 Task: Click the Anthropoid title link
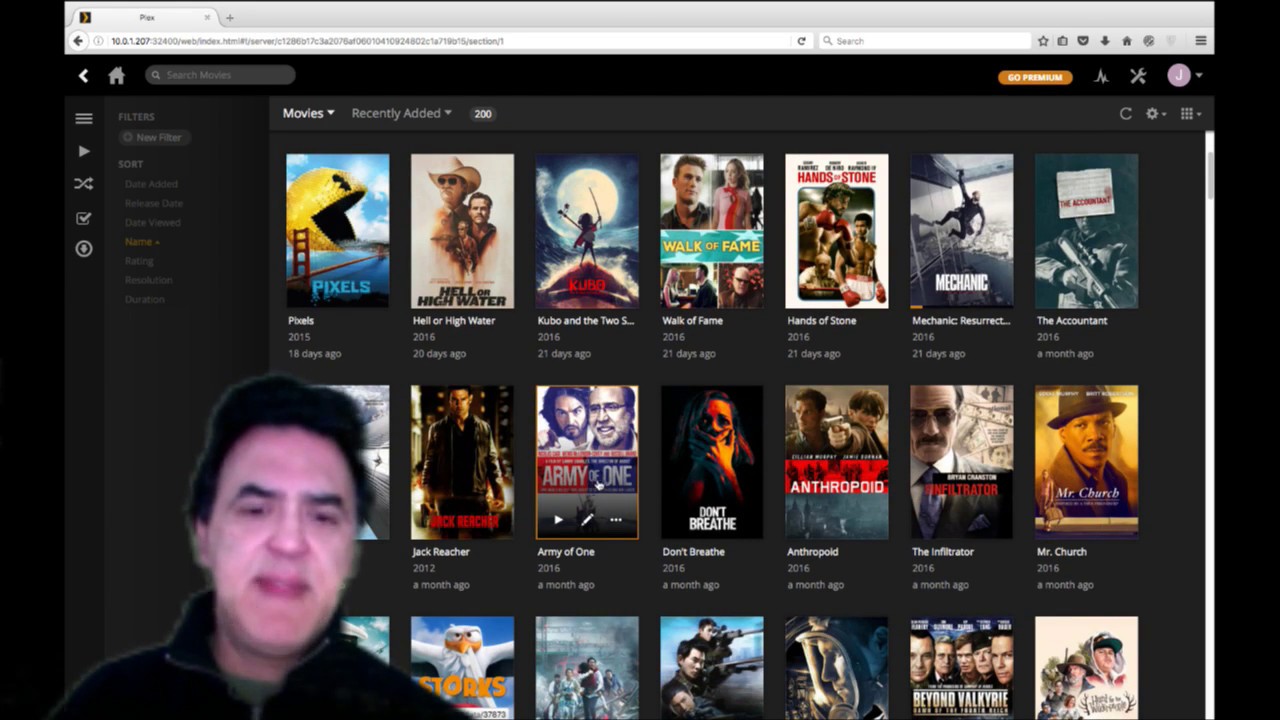[813, 552]
